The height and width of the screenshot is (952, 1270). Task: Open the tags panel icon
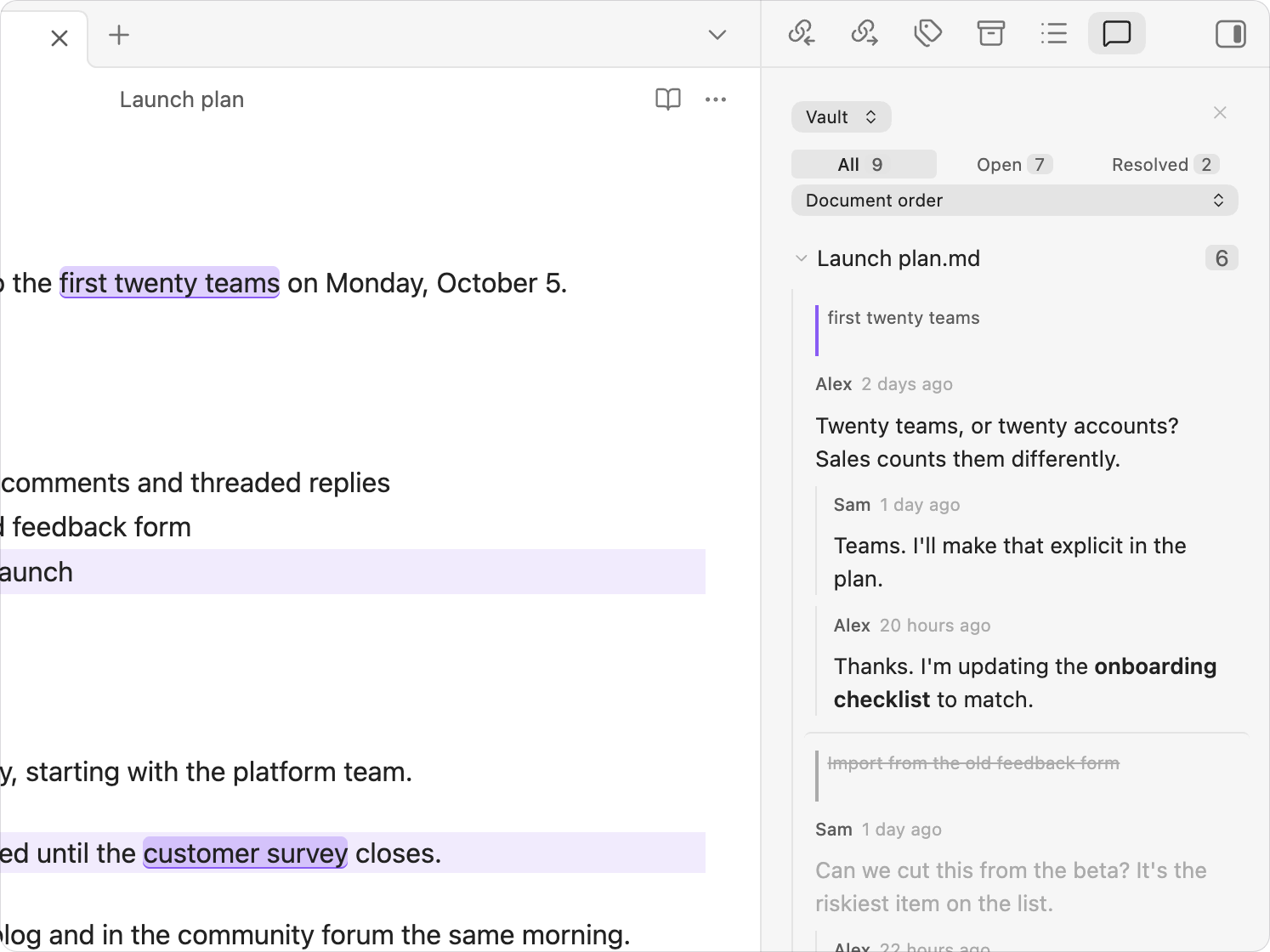[927, 34]
